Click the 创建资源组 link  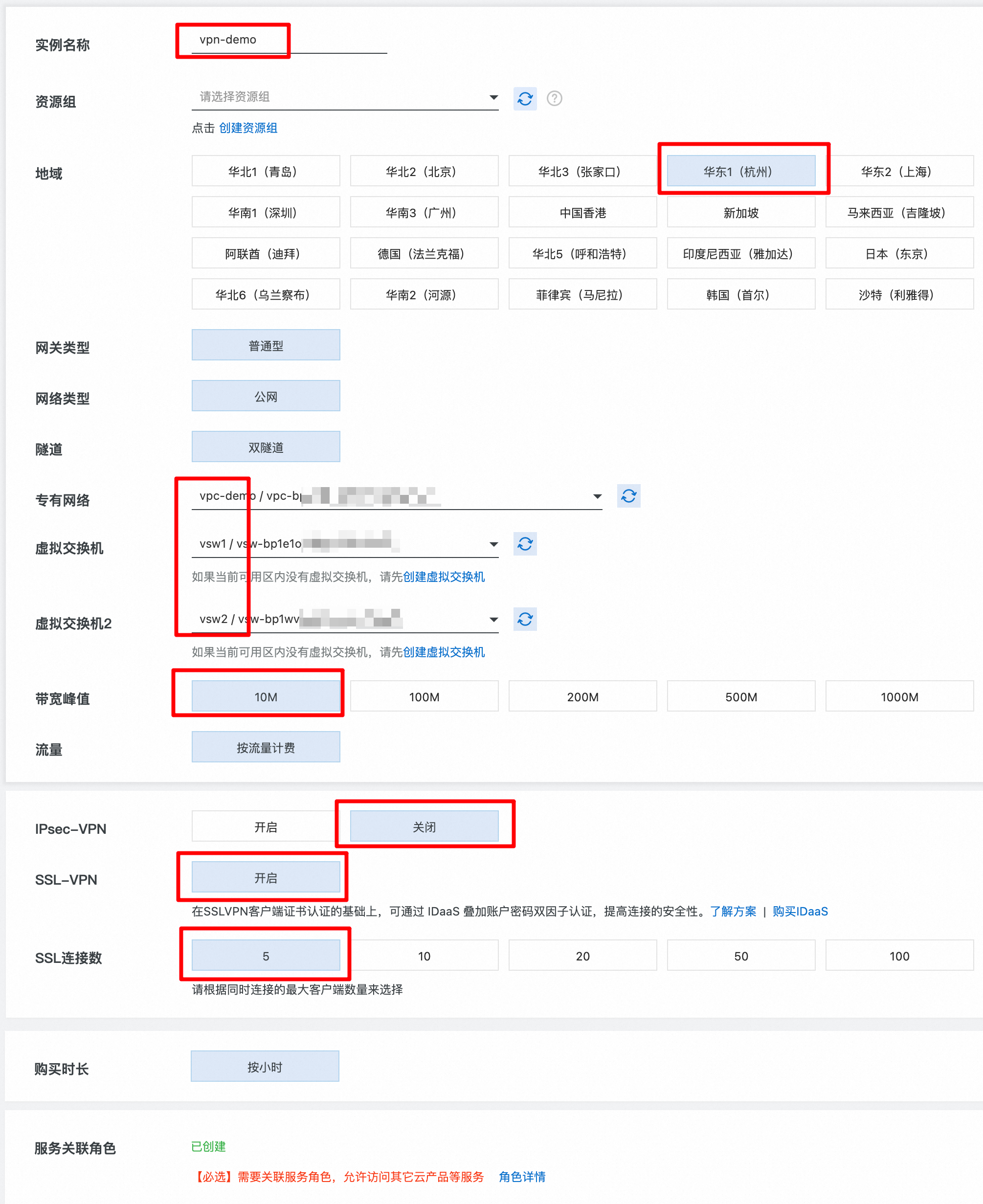point(248,128)
